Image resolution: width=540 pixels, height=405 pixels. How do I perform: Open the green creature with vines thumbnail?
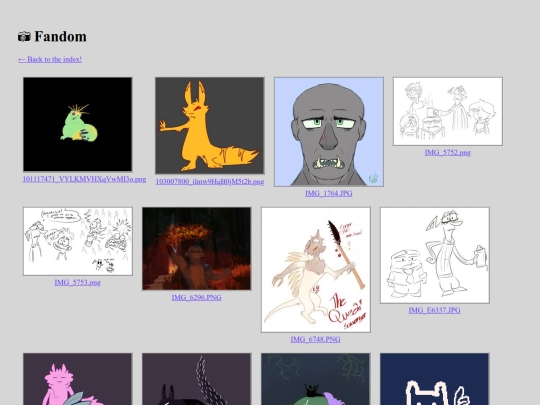click(x=316, y=379)
